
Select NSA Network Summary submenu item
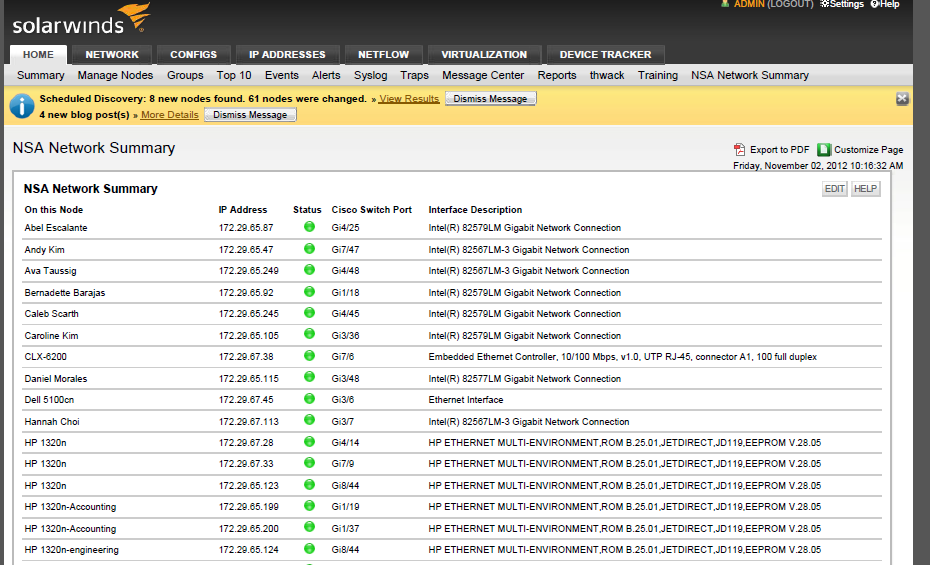tap(750, 75)
